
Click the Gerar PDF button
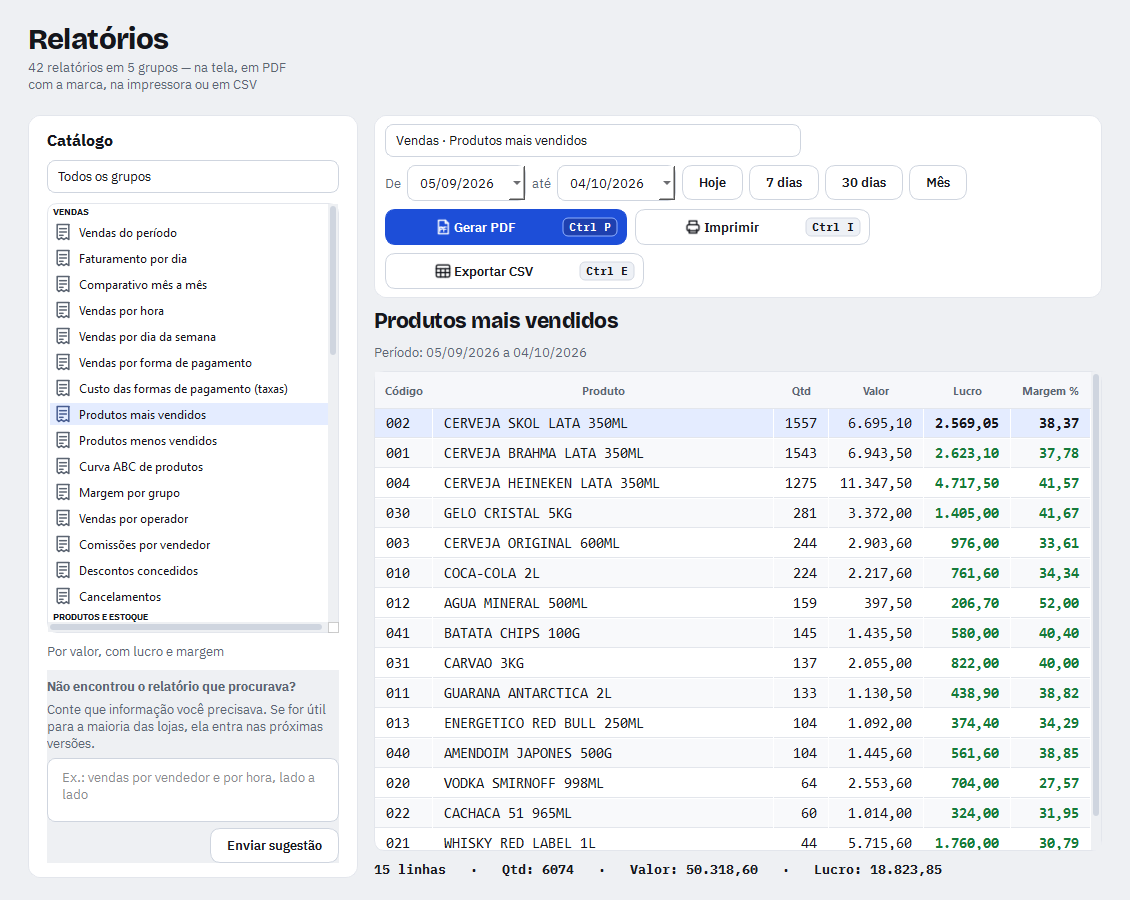[506, 228]
